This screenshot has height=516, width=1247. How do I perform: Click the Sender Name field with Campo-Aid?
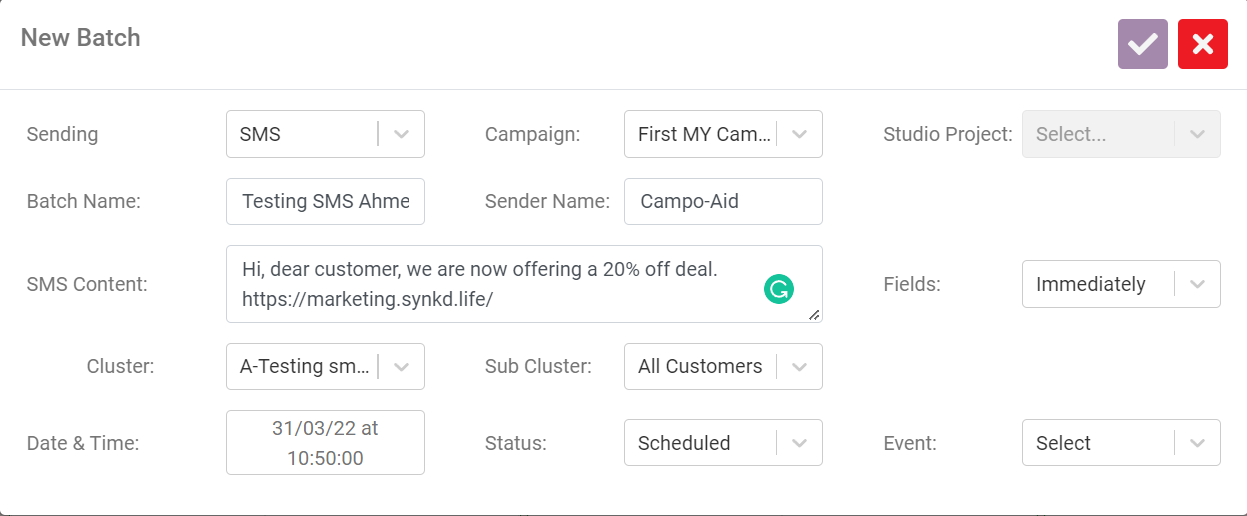(x=722, y=201)
